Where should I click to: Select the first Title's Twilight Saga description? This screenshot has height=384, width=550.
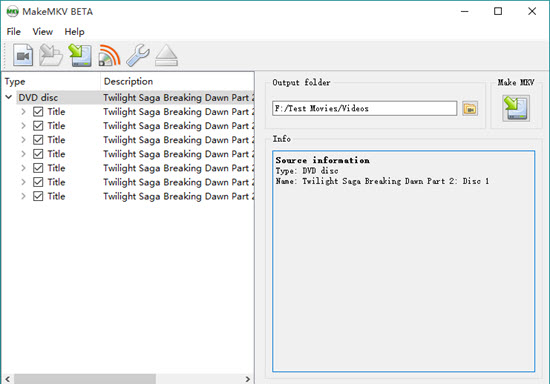[x=179, y=112]
